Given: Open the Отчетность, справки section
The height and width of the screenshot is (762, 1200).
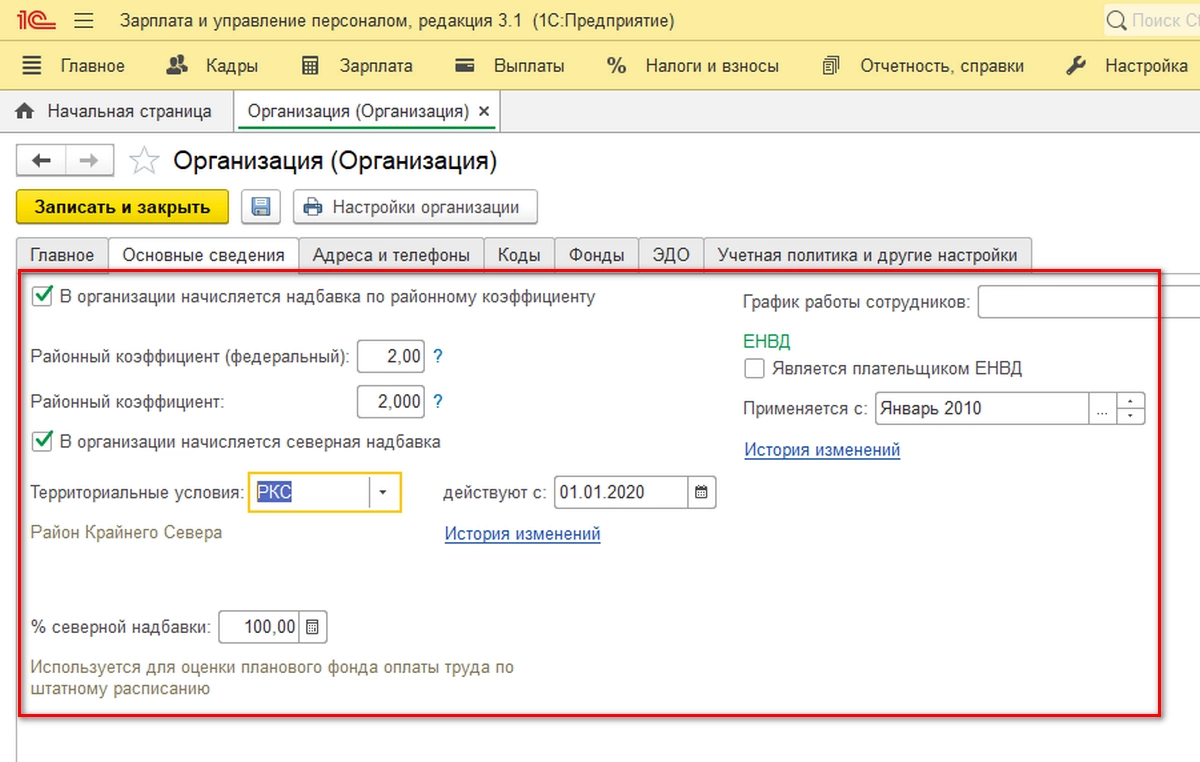Looking at the screenshot, I should point(923,66).
